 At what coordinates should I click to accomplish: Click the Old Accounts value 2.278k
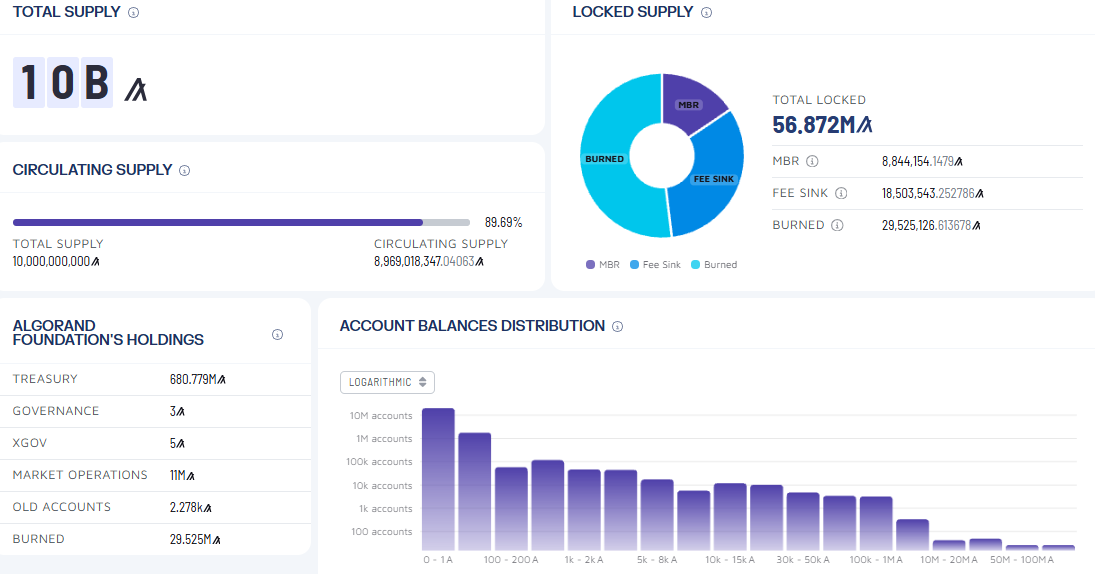[191, 508]
